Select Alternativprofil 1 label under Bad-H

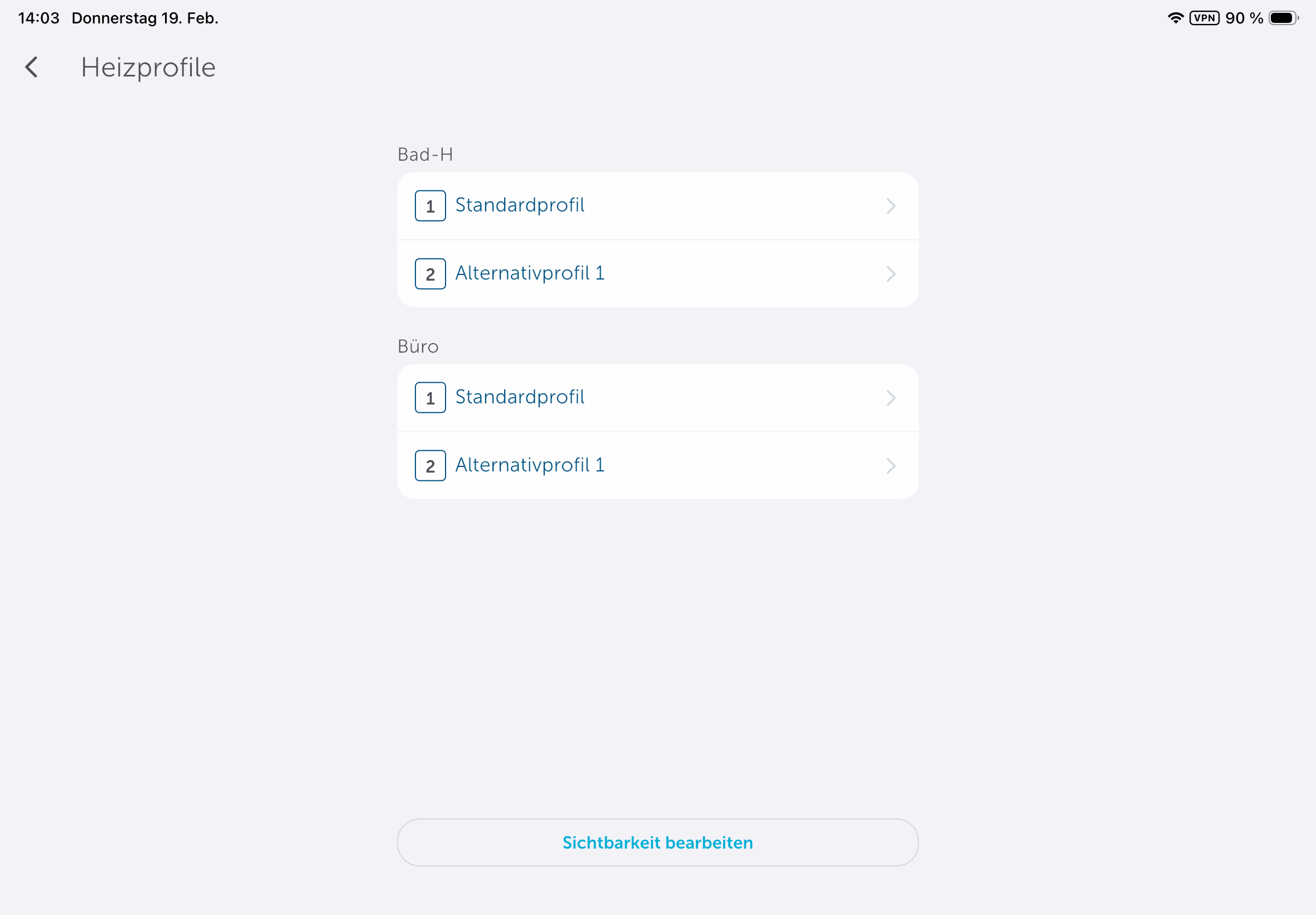[x=529, y=273]
